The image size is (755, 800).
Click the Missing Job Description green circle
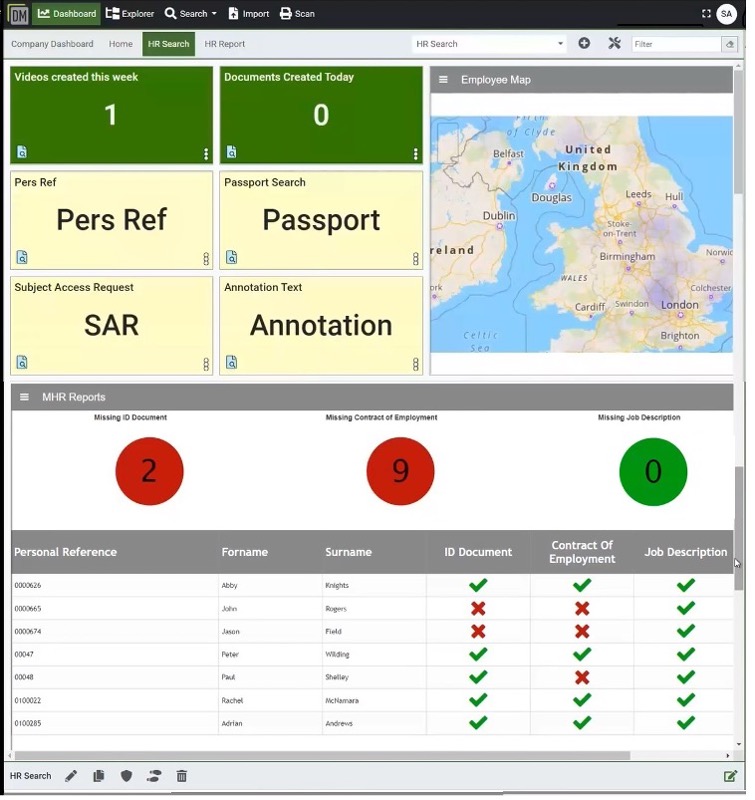(x=653, y=471)
